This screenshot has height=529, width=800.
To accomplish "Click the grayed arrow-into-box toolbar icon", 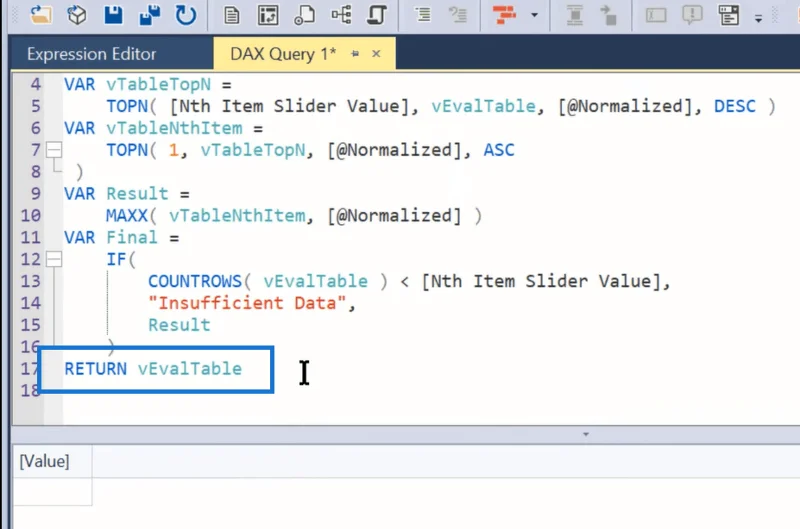I will coord(608,15).
